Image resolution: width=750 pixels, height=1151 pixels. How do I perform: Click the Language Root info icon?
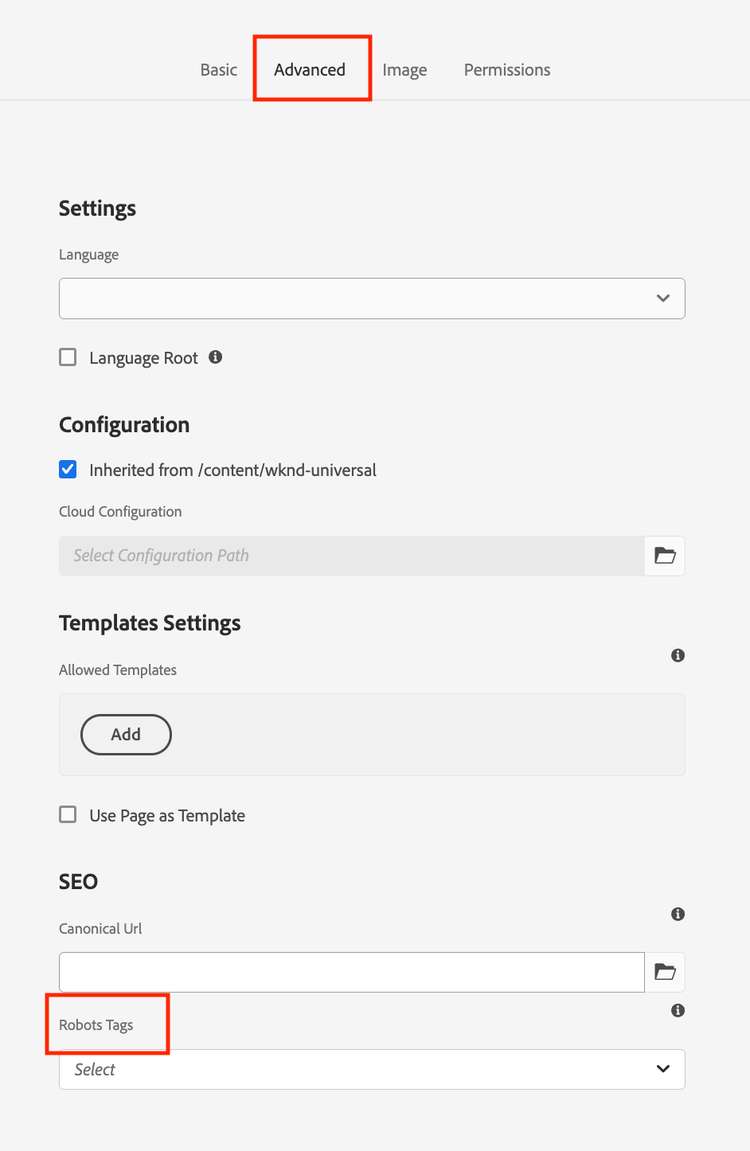point(215,357)
